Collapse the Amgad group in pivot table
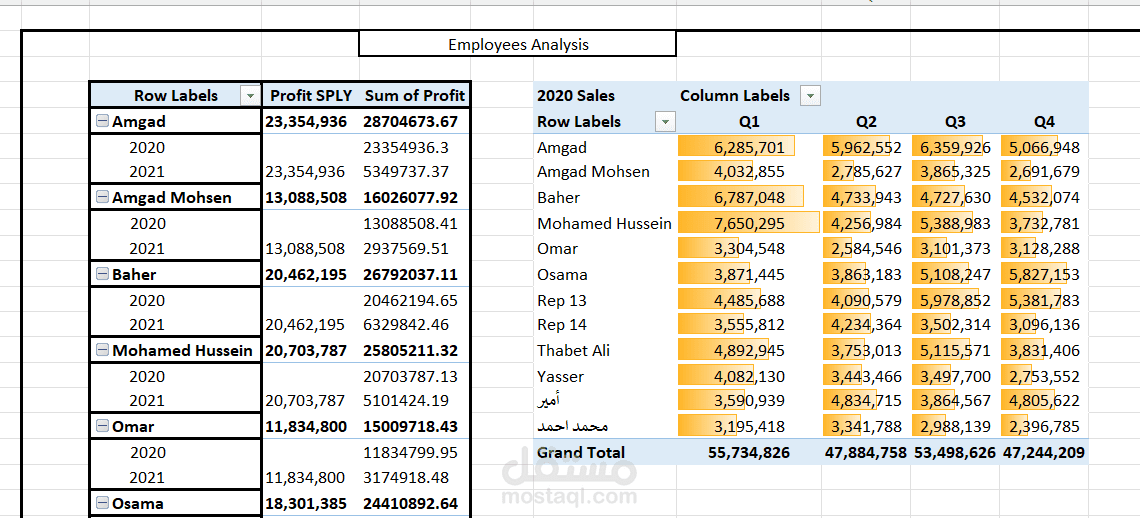Screen dimensions: 1140x518 pos(102,122)
